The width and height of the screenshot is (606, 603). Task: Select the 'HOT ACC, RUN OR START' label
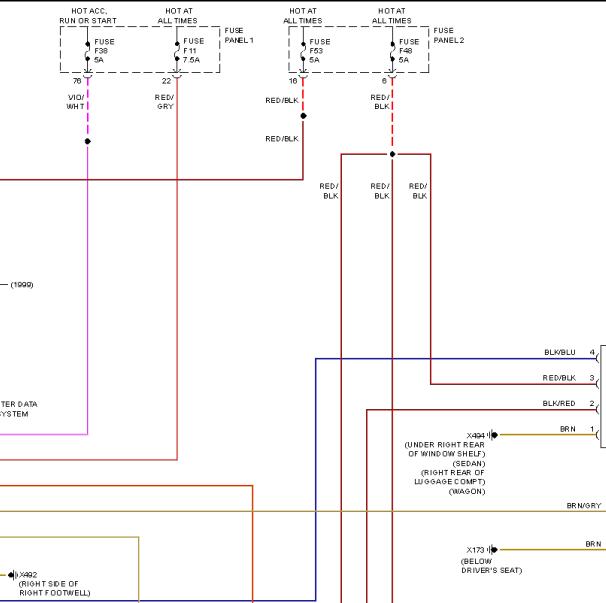(x=88, y=16)
